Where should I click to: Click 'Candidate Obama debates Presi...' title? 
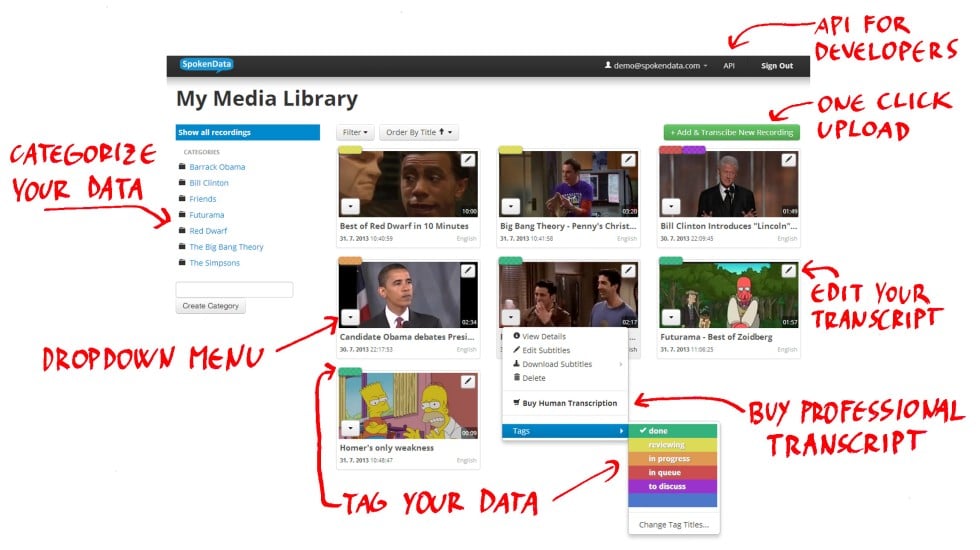click(407, 337)
